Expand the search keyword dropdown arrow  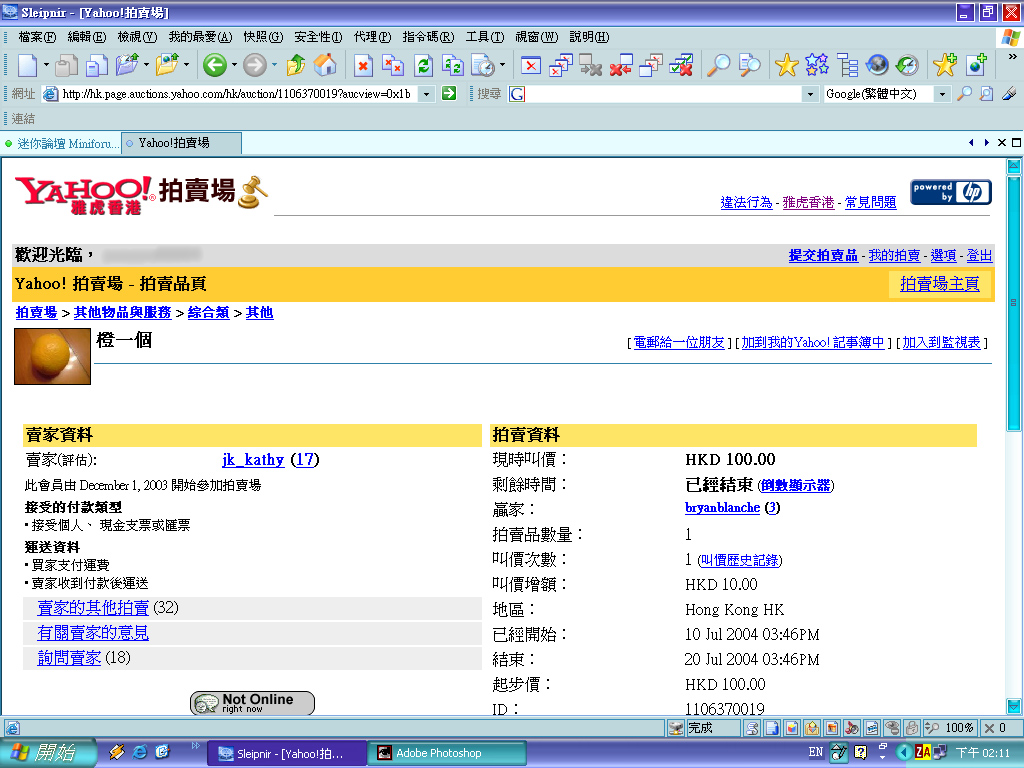click(x=810, y=94)
